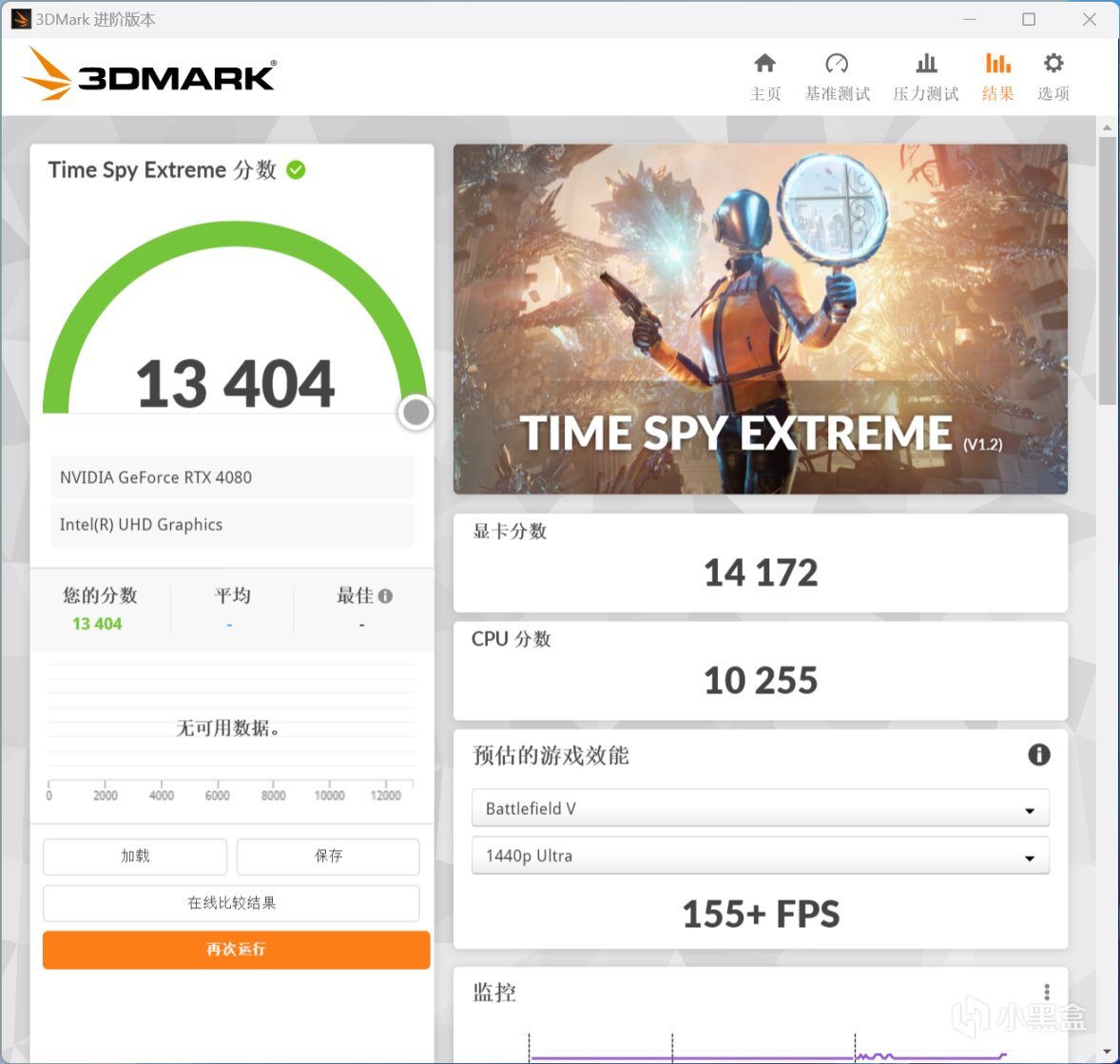Click the CPU 分数 10 255 score card

[760, 670]
